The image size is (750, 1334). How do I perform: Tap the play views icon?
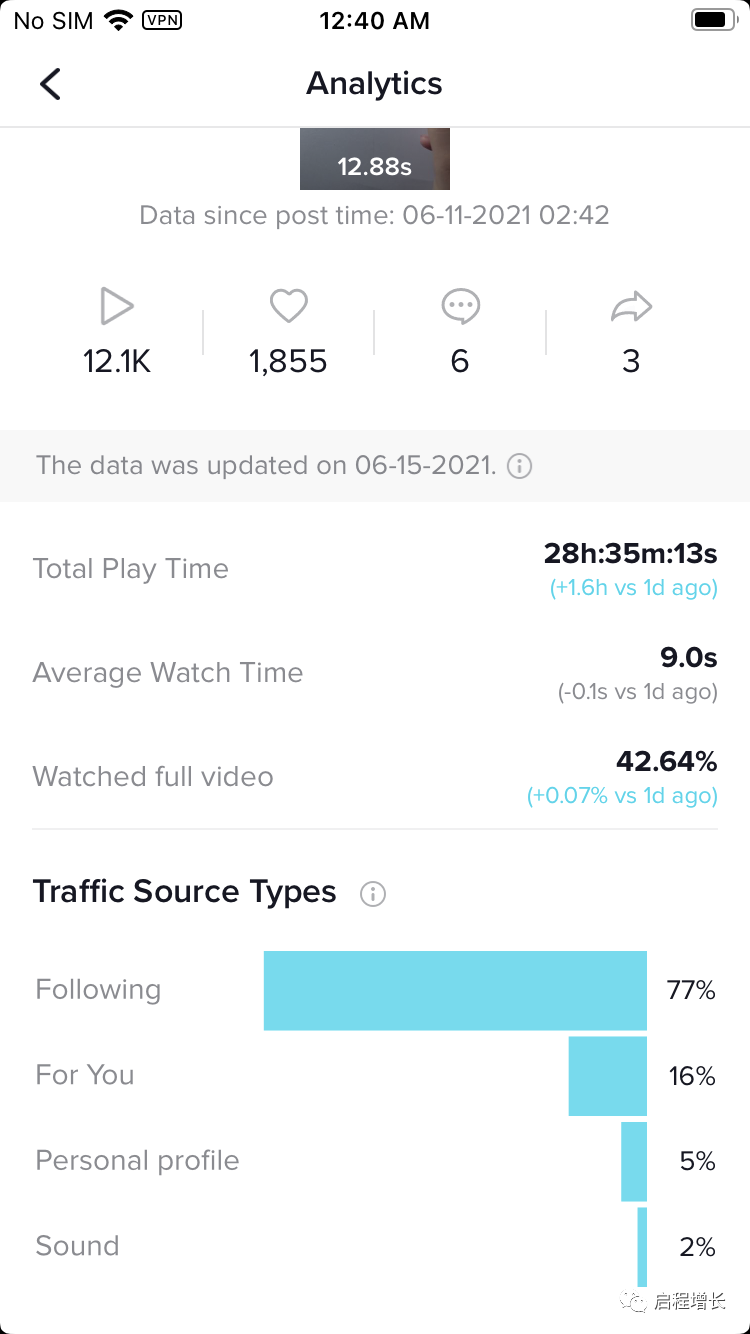pos(117,306)
